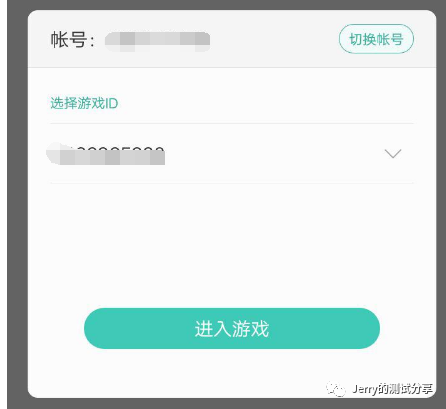446x409 pixels.
Task: Click the downward arrow beside game ID
Action: click(x=393, y=154)
